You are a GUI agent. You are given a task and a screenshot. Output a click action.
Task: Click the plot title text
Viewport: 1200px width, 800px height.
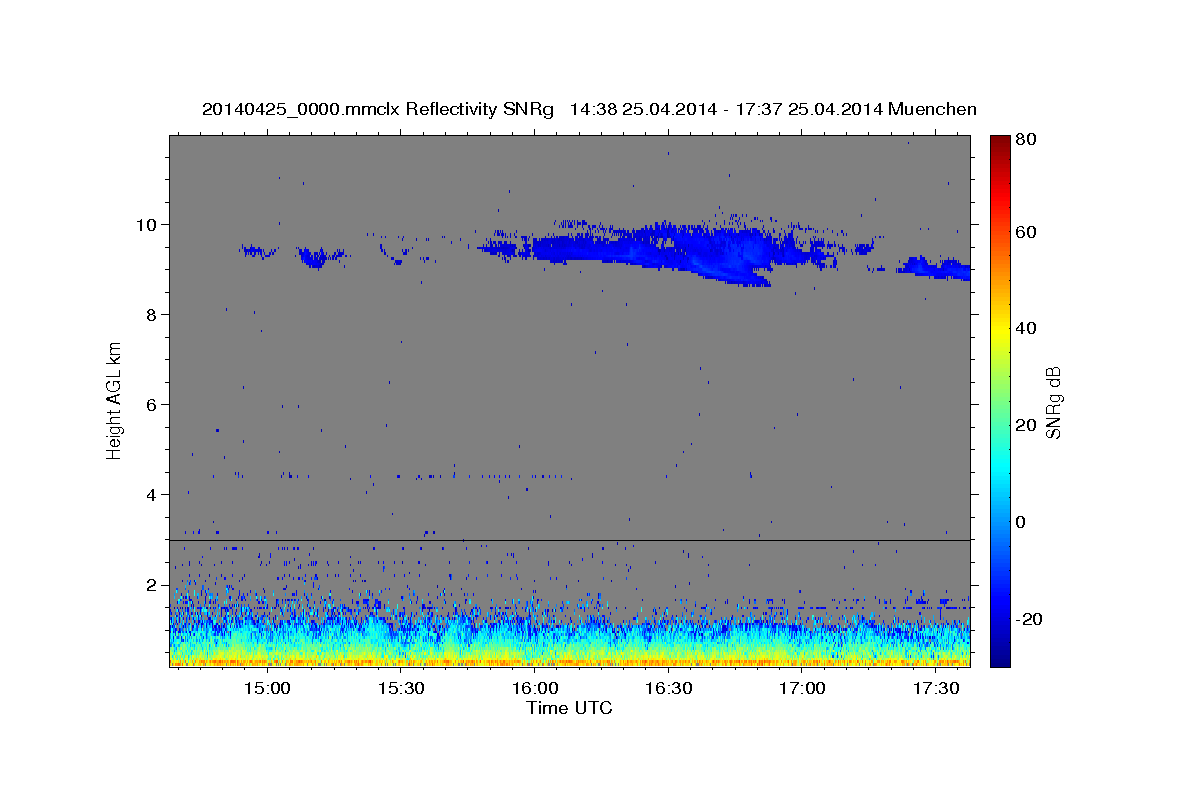(x=589, y=109)
